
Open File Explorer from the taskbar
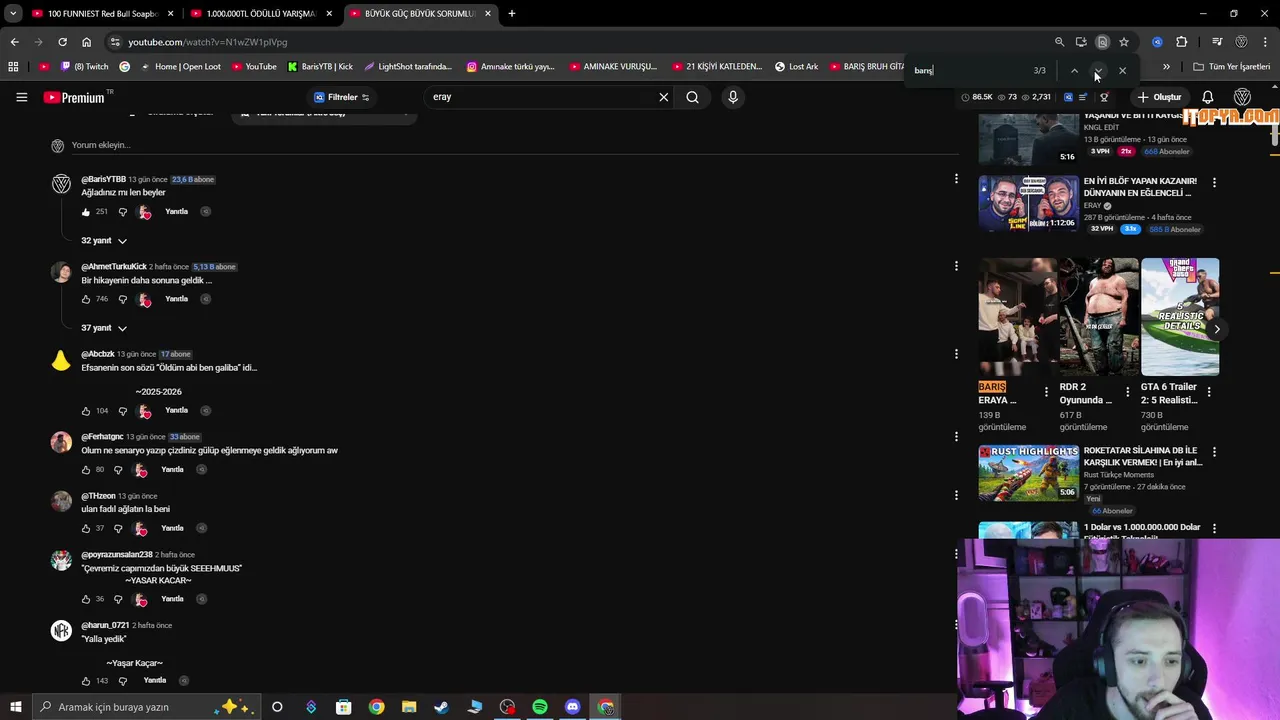[x=409, y=707]
